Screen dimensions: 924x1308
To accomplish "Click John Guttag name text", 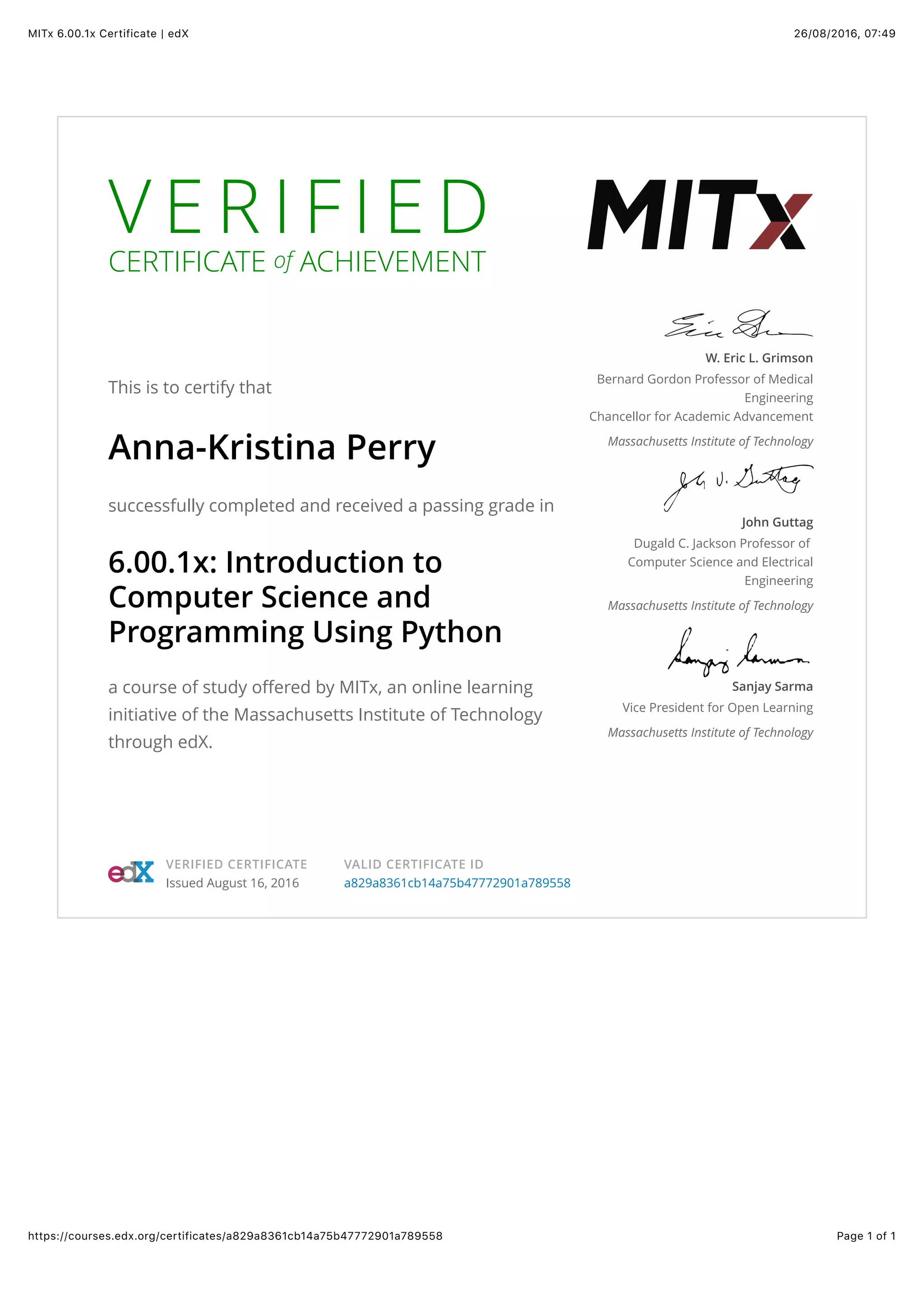I will click(776, 522).
